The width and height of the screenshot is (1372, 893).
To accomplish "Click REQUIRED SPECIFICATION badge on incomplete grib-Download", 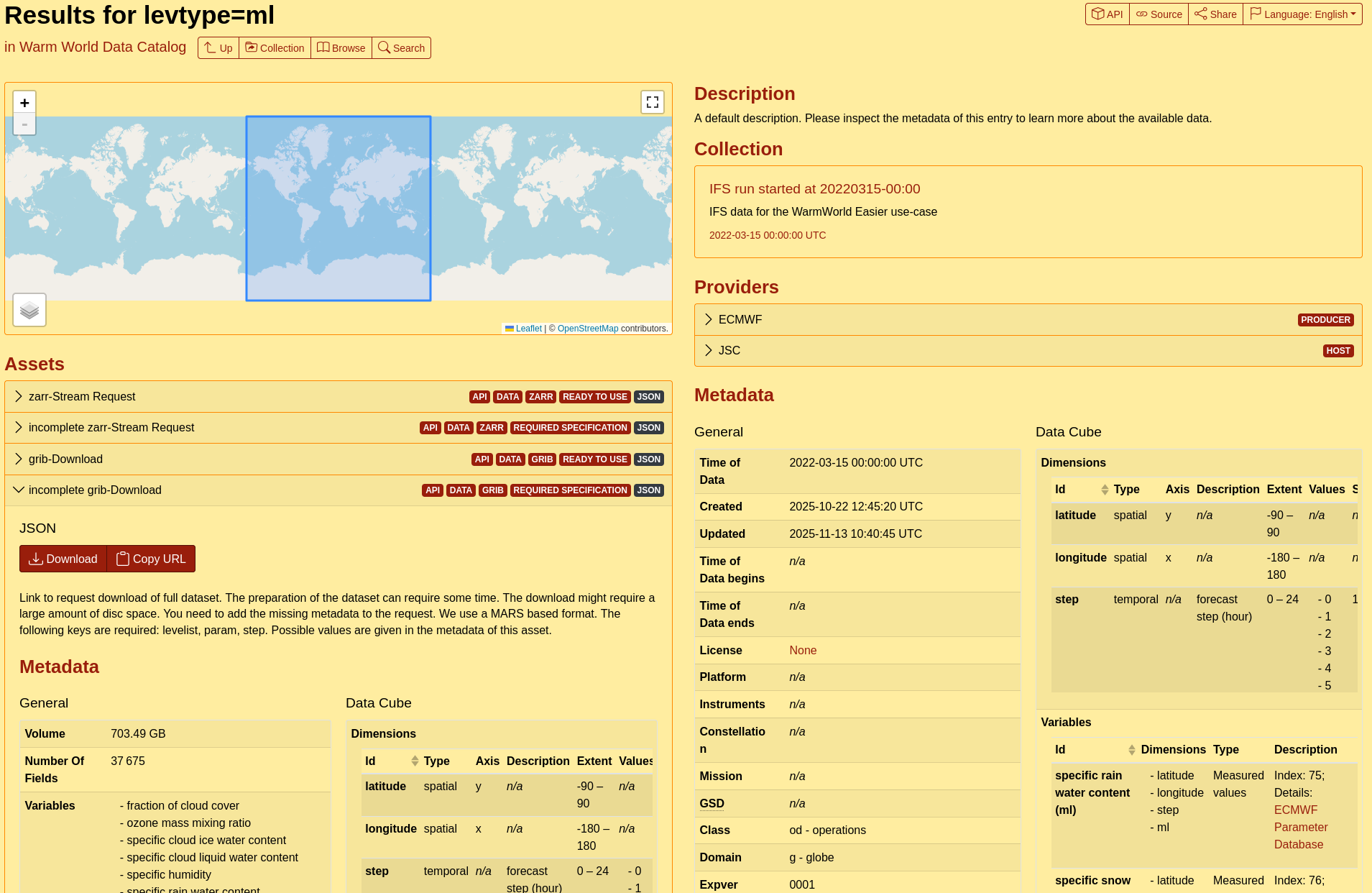I will [570, 490].
